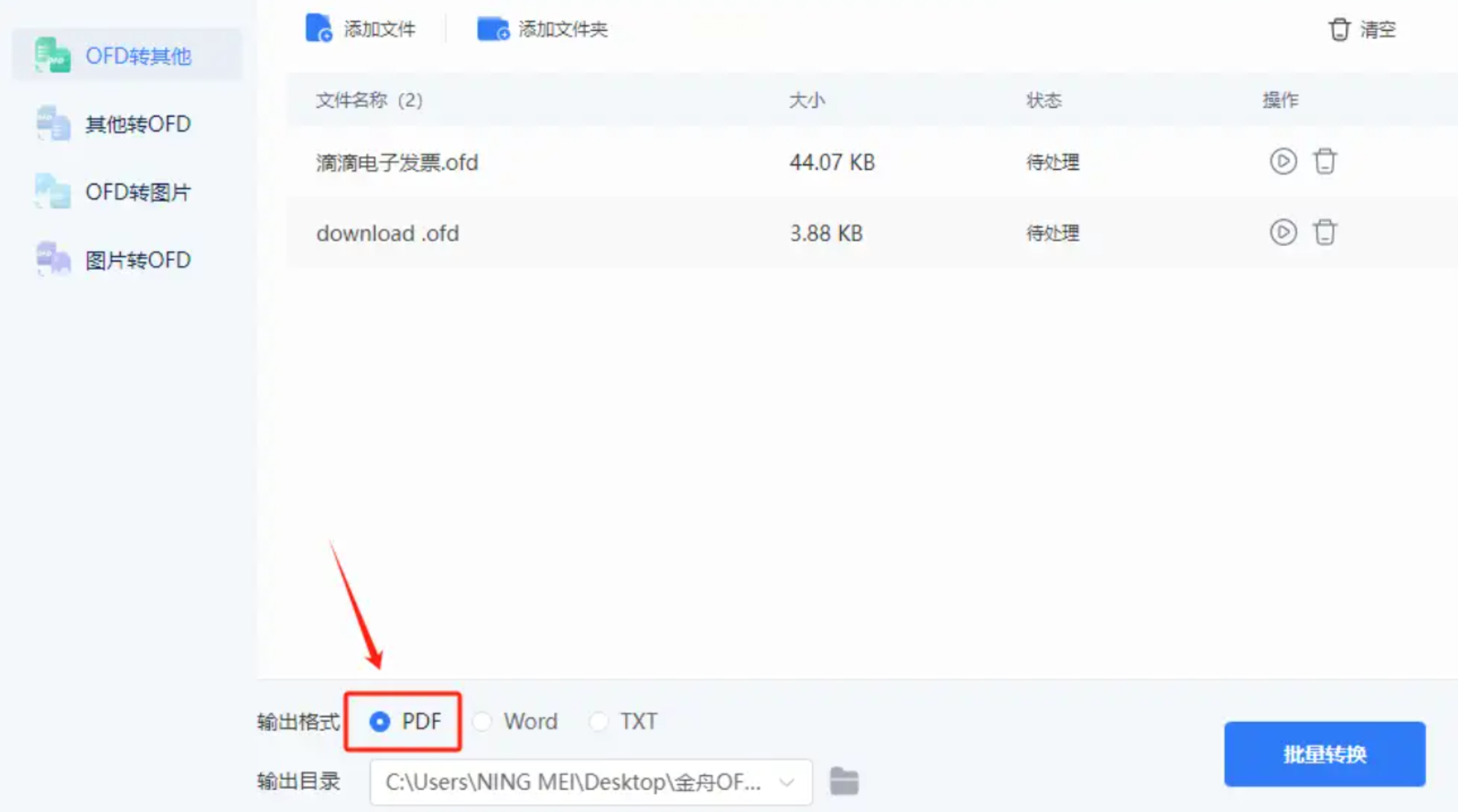The width and height of the screenshot is (1458, 812).
Task: Select the Word output format
Action: click(x=483, y=722)
